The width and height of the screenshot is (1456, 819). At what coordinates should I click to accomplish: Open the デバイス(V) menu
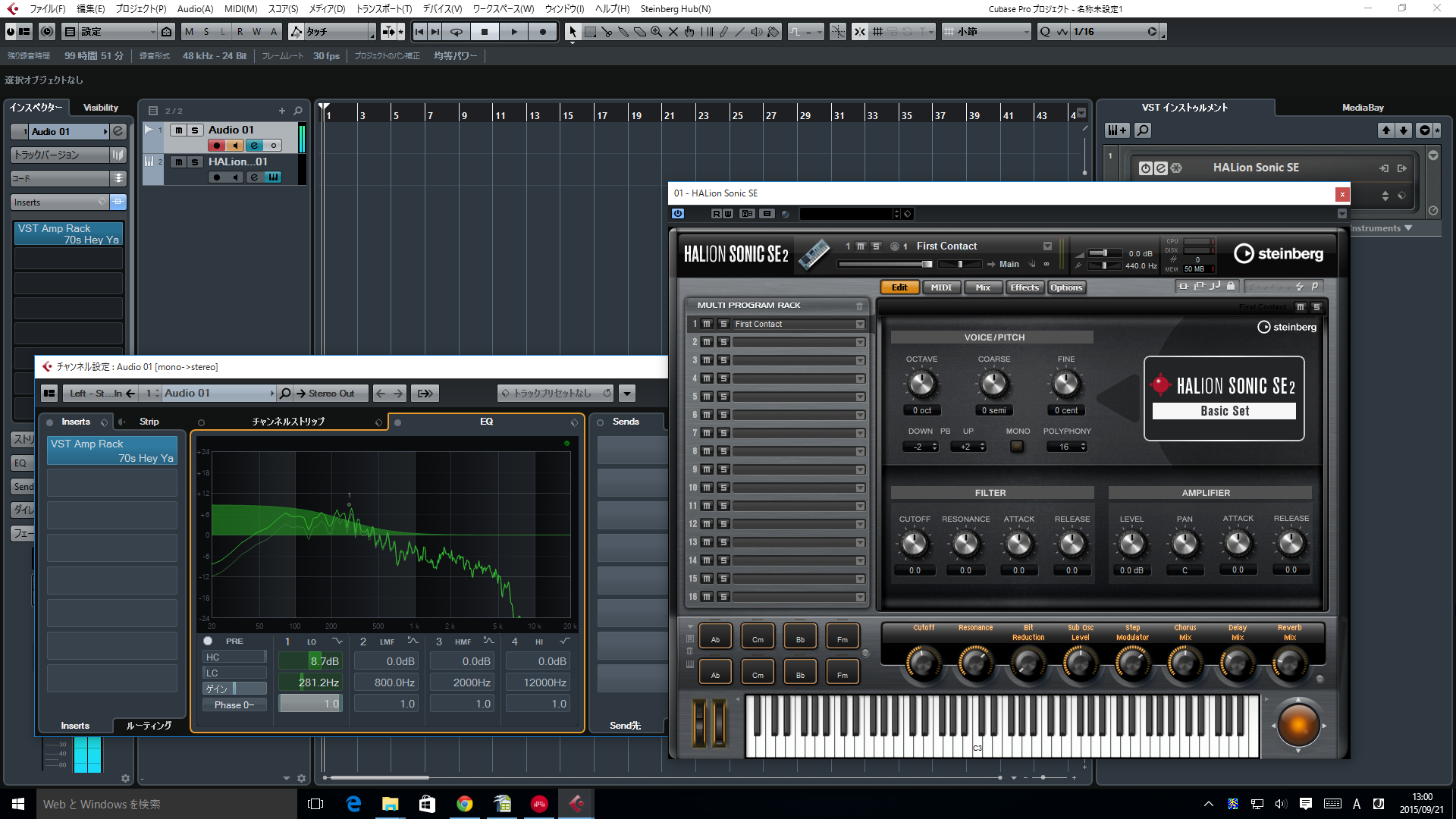point(442,9)
